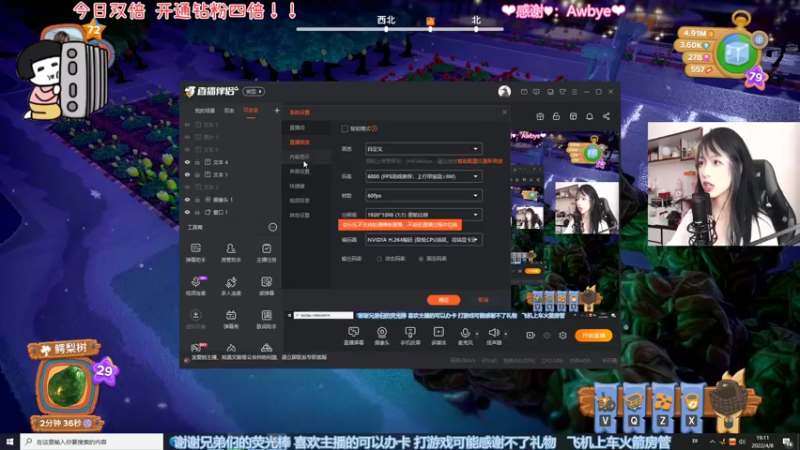Switch to the first scene tab
The image size is (800, 450).
[205, 111]
